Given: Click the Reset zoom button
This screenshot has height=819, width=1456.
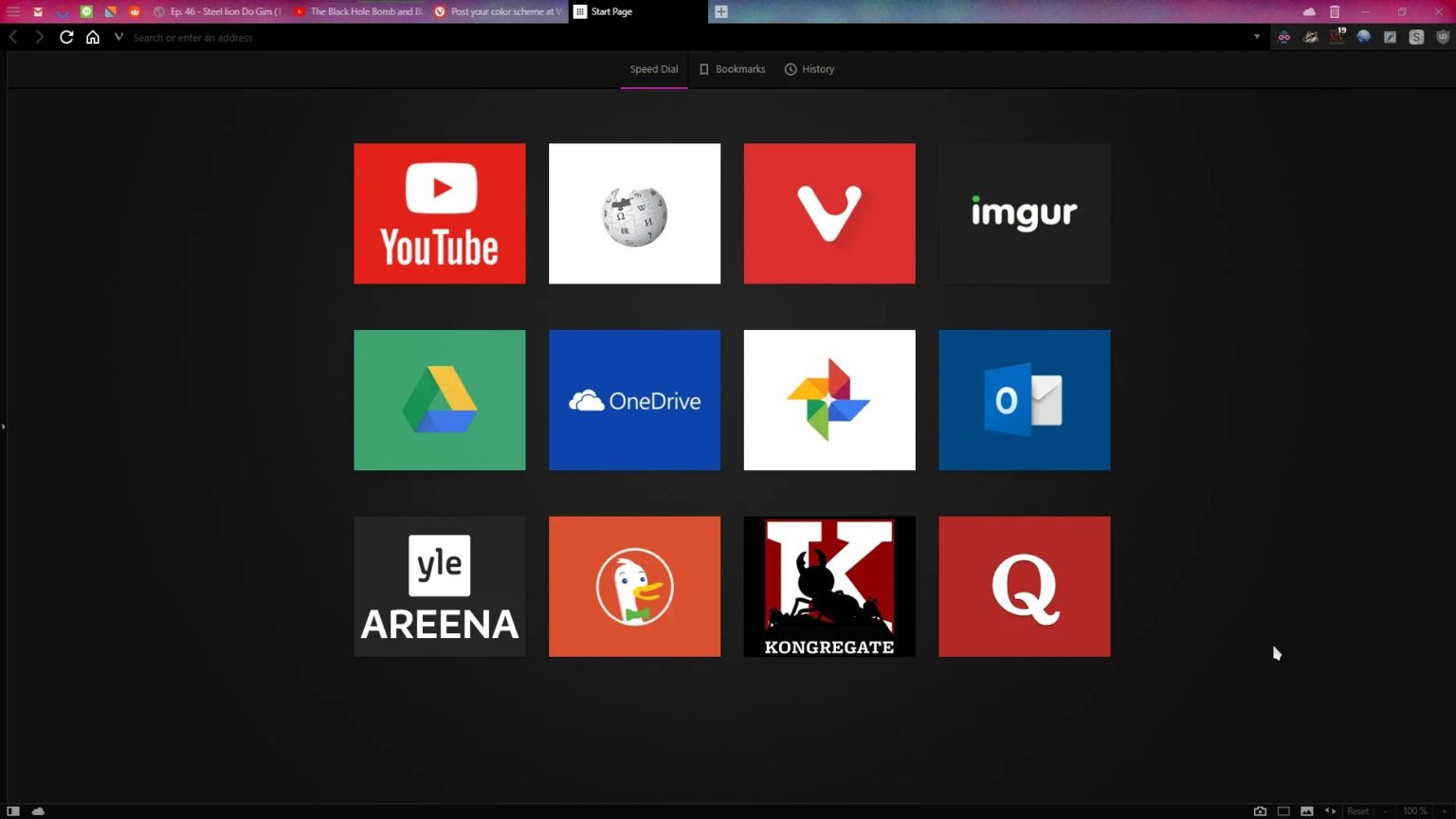Looking at the screenshot, I should (x=1358, y=811).
